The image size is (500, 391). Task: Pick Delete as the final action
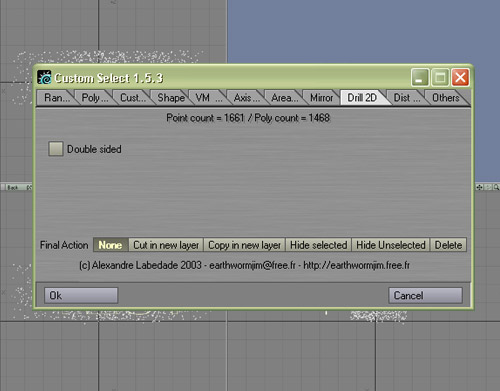click(x=448, y=245)
